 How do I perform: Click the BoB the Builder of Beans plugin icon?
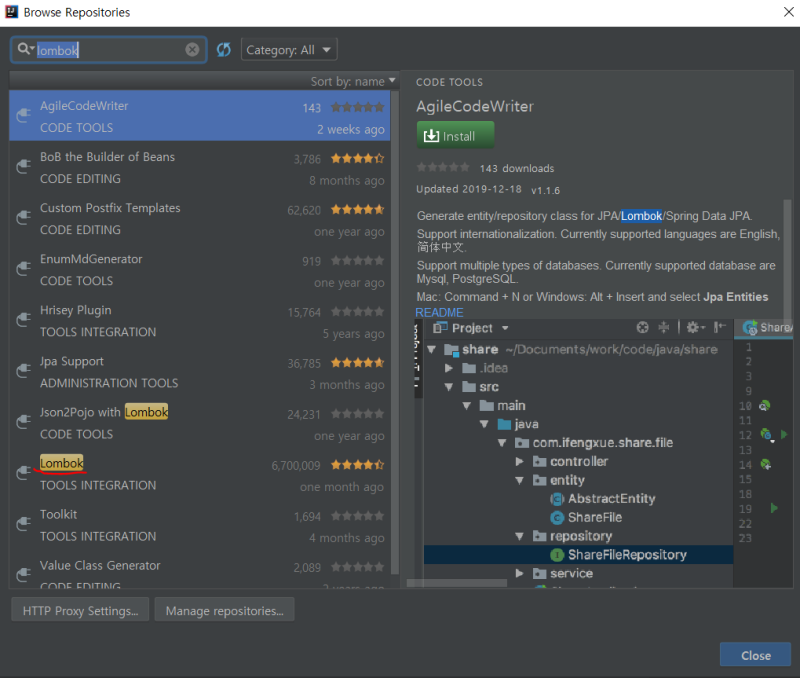point(23,166)
